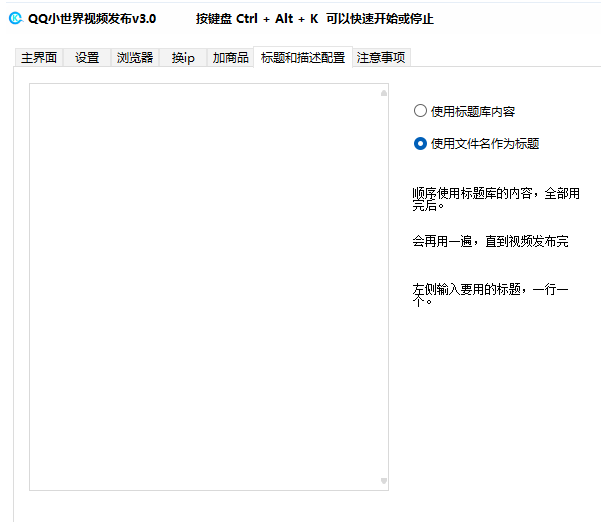
Task: Click the 会再用一遍 instruction text
Action: pyautogui.click(x=490, y=242)
